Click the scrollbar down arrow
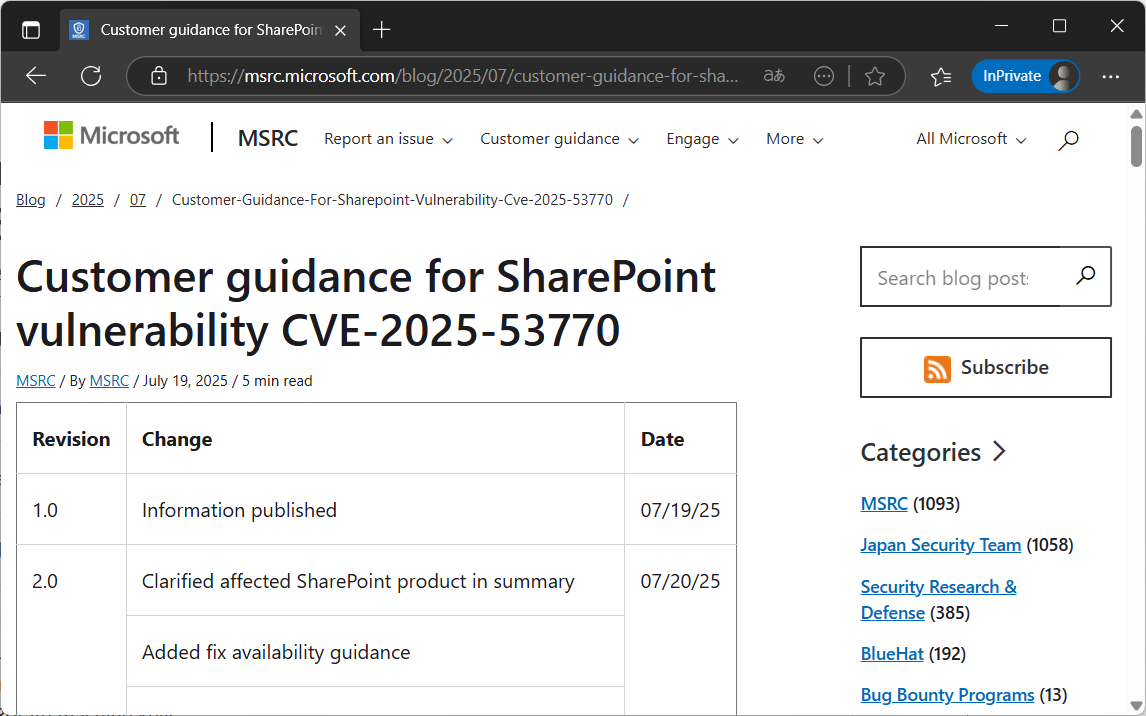 point(1136,707)
